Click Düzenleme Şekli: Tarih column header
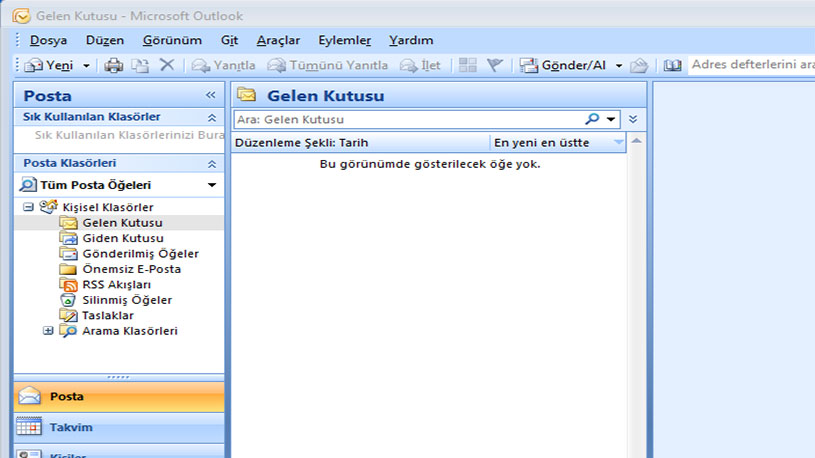The width and height of the screenshot is (815, 458). tap(360, 142)
